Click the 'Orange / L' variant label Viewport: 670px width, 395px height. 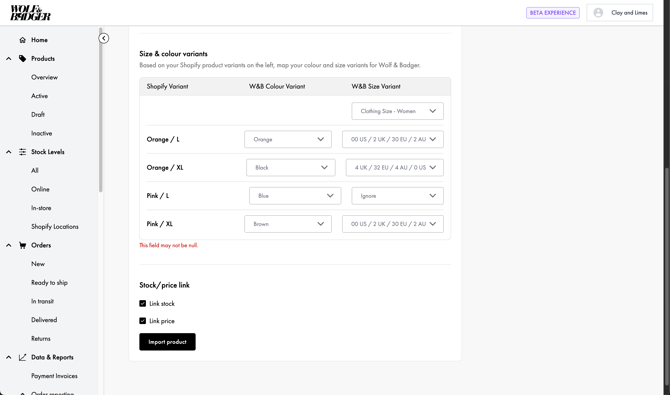pos(163,139)
